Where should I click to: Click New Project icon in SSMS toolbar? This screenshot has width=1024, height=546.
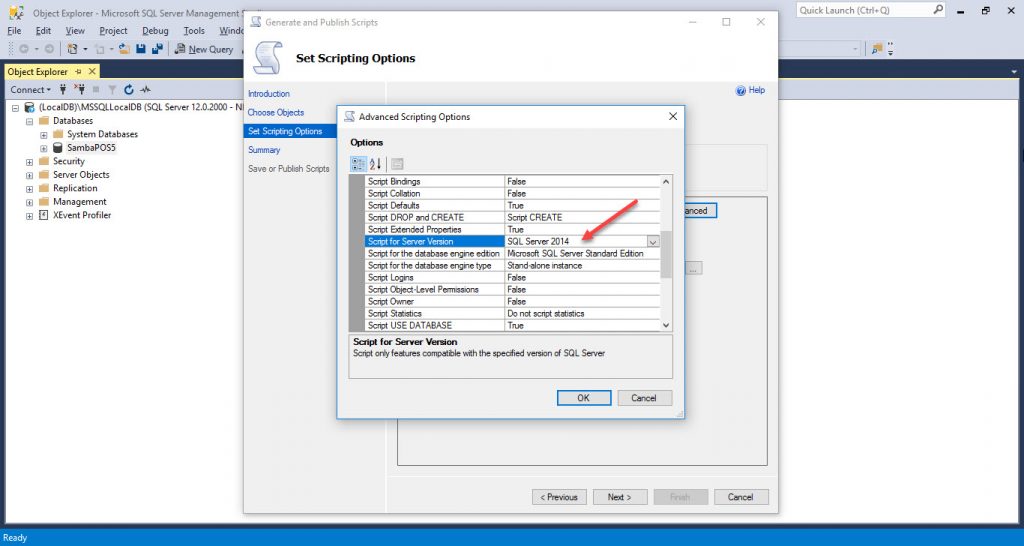72,49
